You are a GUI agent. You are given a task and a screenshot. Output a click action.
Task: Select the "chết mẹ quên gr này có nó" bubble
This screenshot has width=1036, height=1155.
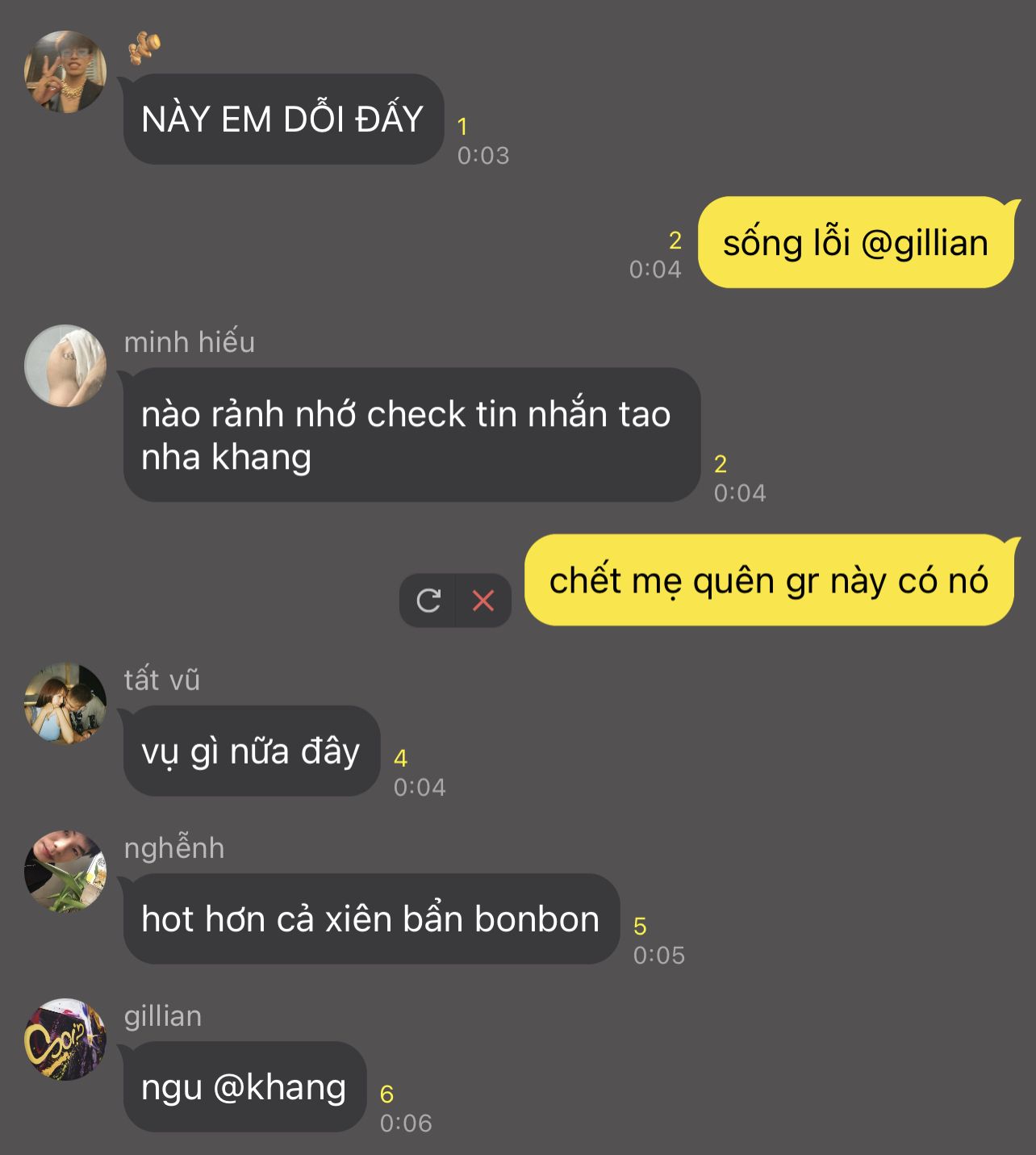769,580
